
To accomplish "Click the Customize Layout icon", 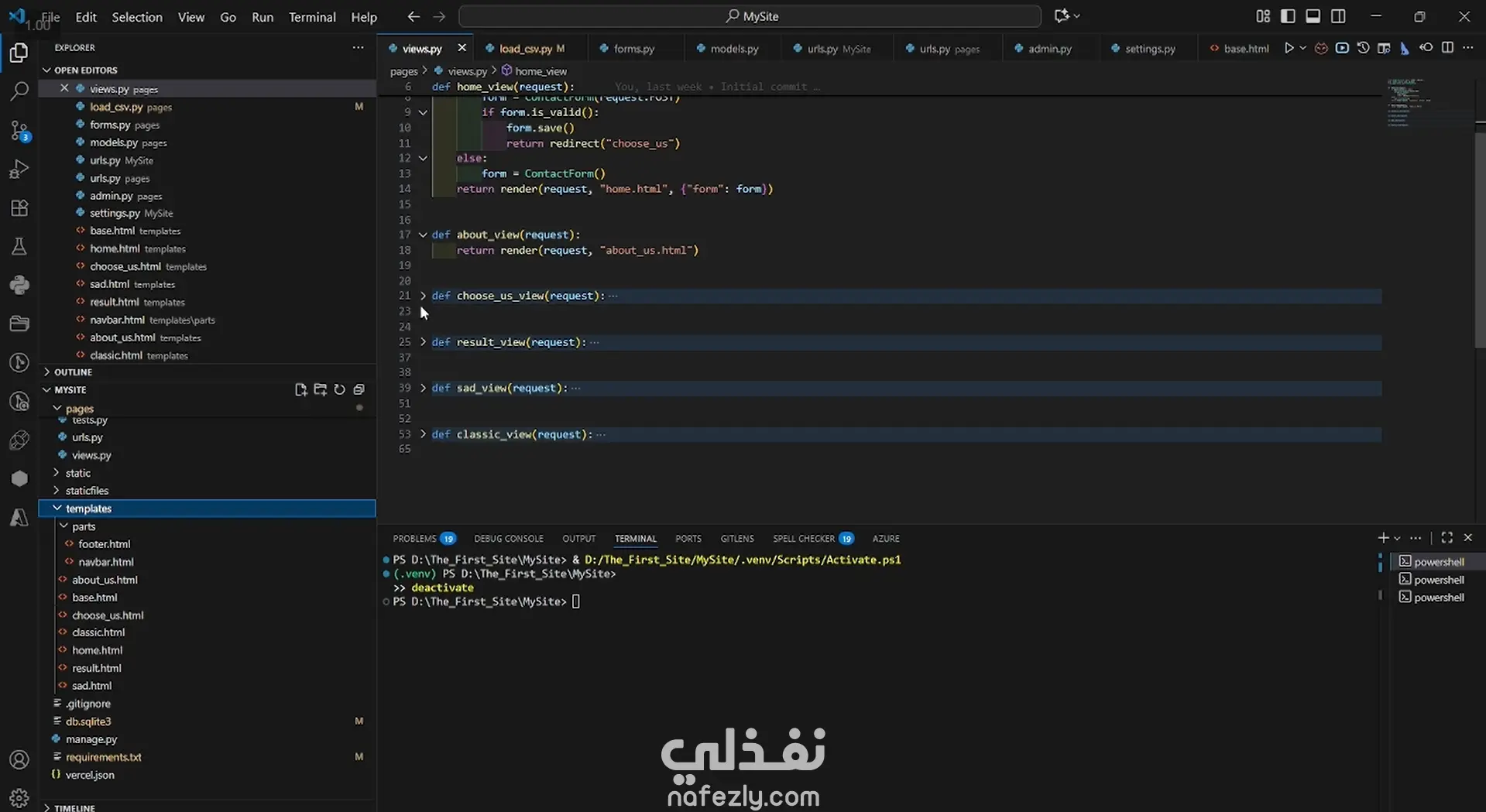I will [x=1263, y=16].
